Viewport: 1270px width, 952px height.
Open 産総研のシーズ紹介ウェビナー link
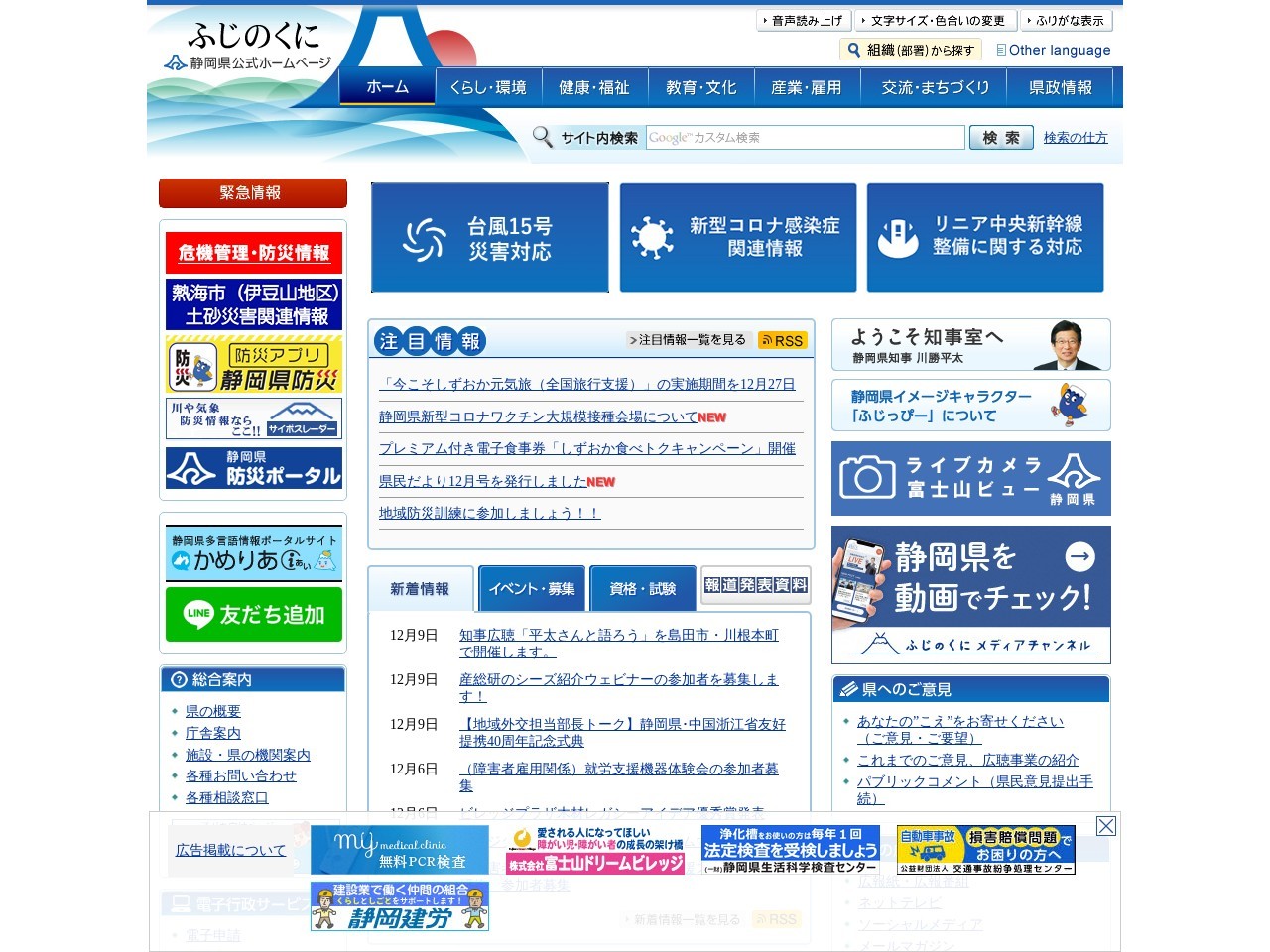(x=619, y=687)
